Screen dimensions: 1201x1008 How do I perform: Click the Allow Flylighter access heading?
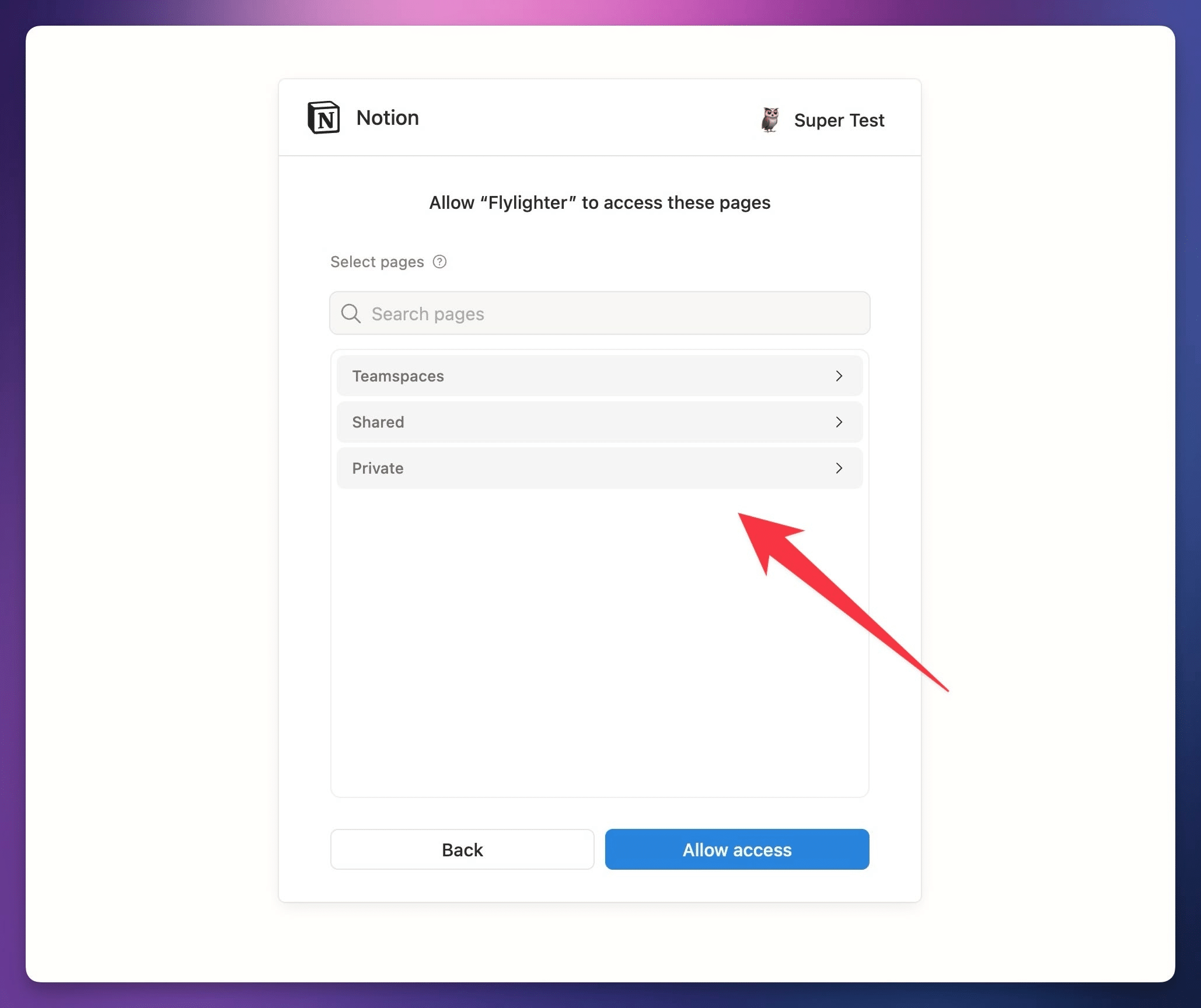[x=599, y=202]
